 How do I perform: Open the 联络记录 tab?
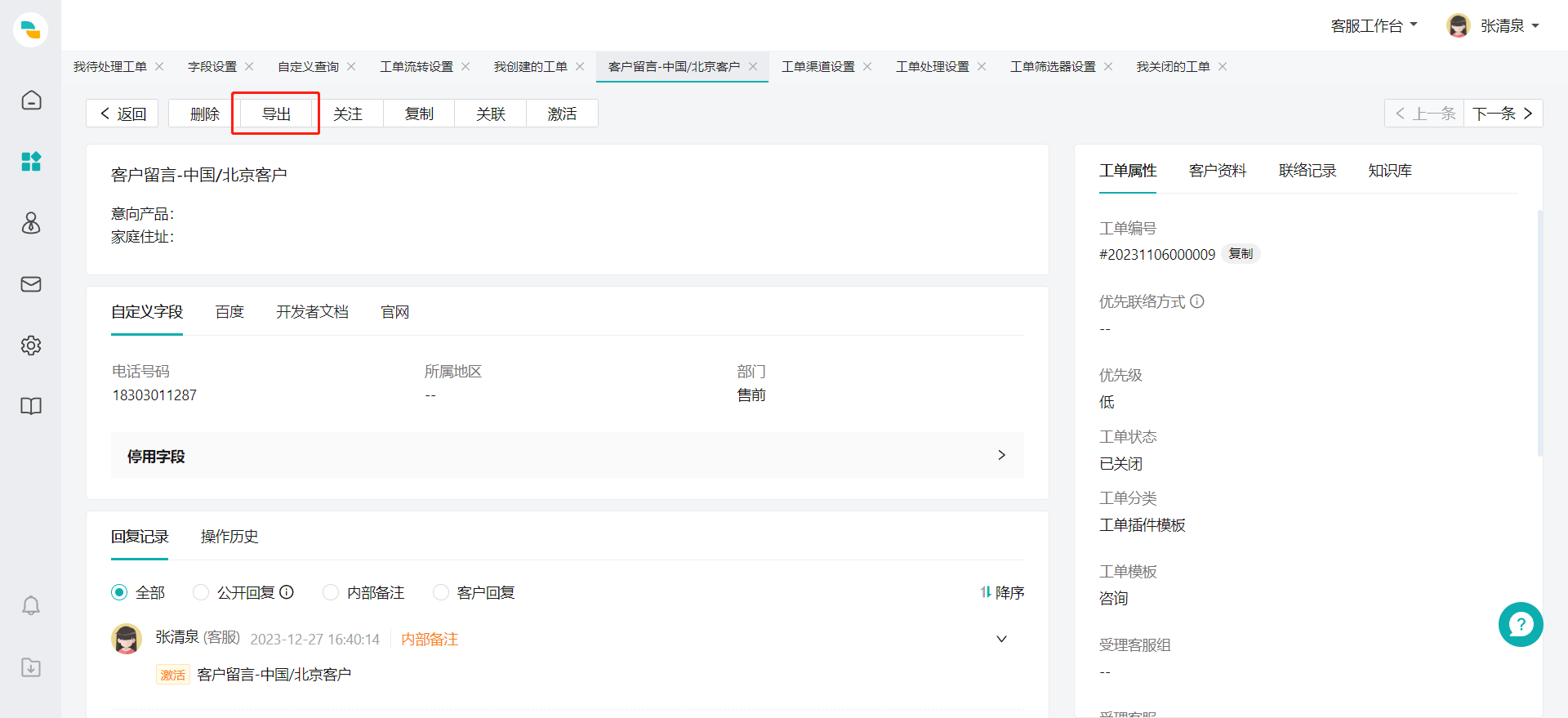(1307, 171)
